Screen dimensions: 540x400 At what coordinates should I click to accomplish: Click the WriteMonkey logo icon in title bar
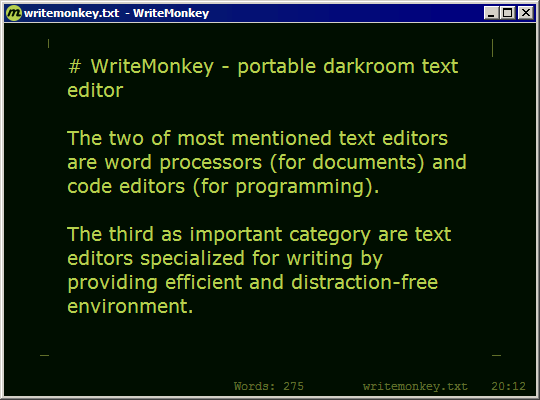click(14, 13)
